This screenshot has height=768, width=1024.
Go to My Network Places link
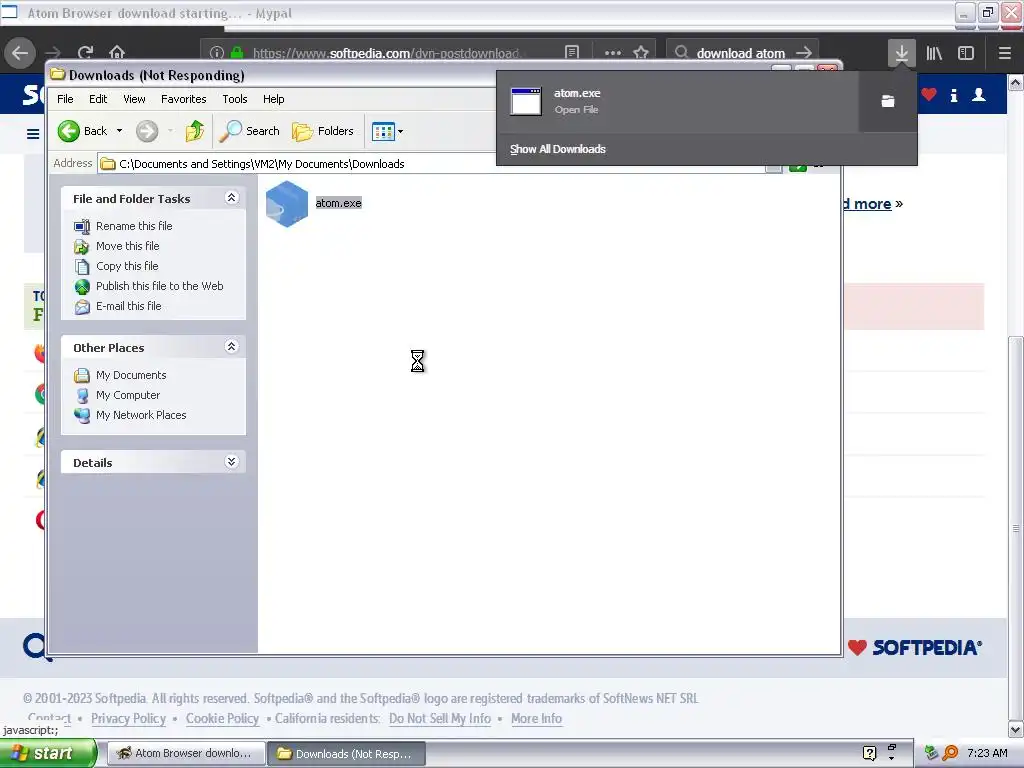coord(140,415)
